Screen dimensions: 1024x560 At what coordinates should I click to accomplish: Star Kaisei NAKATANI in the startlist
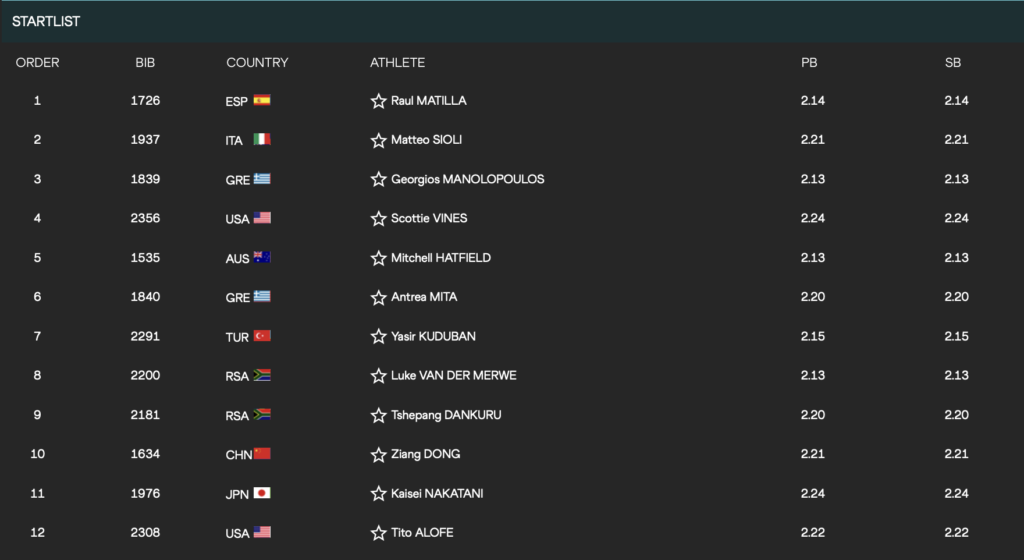pos(378,493)
